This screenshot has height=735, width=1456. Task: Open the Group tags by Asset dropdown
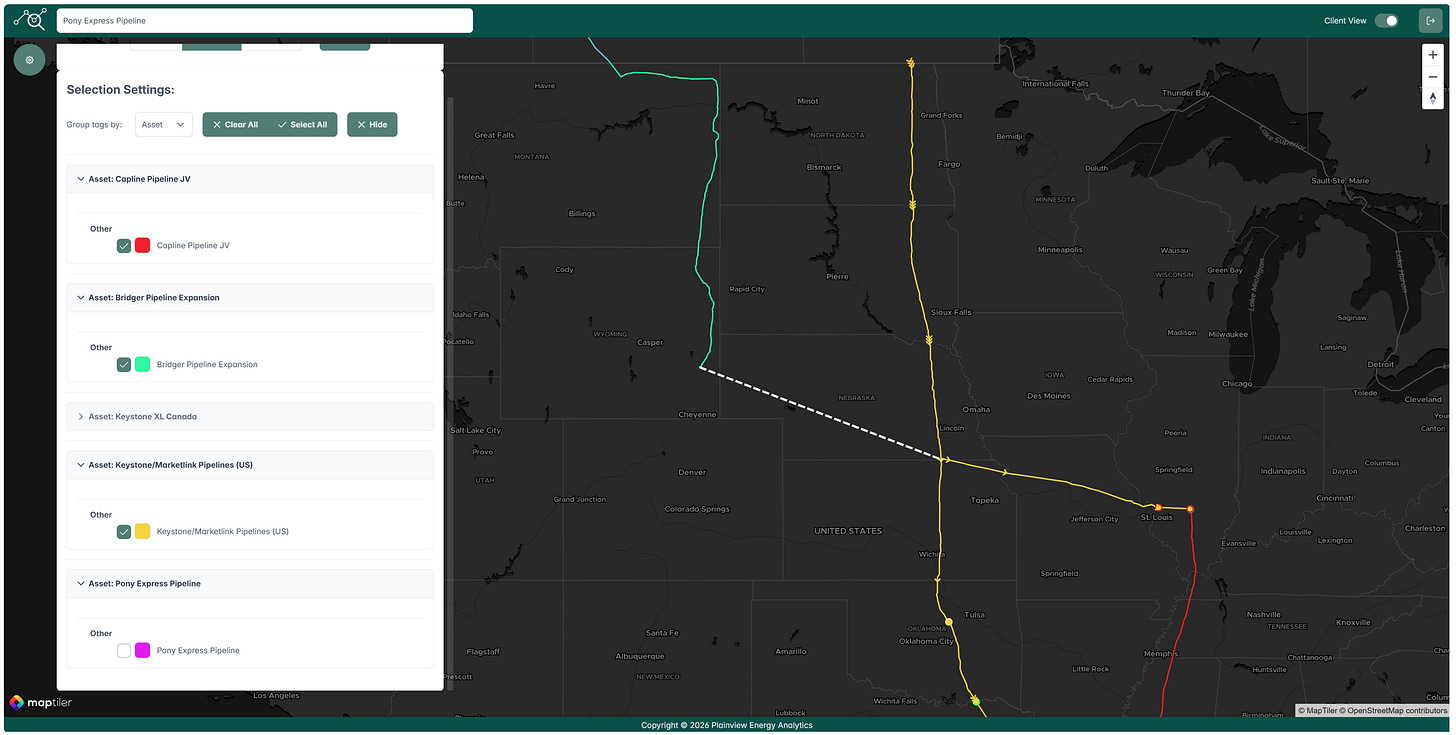coord(164,125)
